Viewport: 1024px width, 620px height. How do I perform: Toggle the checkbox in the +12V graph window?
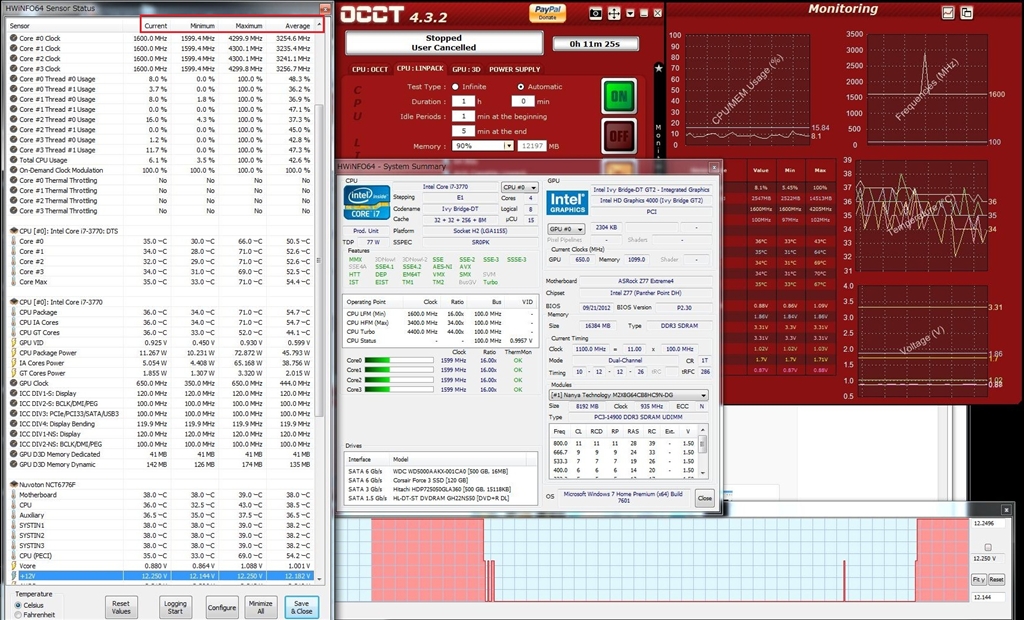(x=987, y=547)
